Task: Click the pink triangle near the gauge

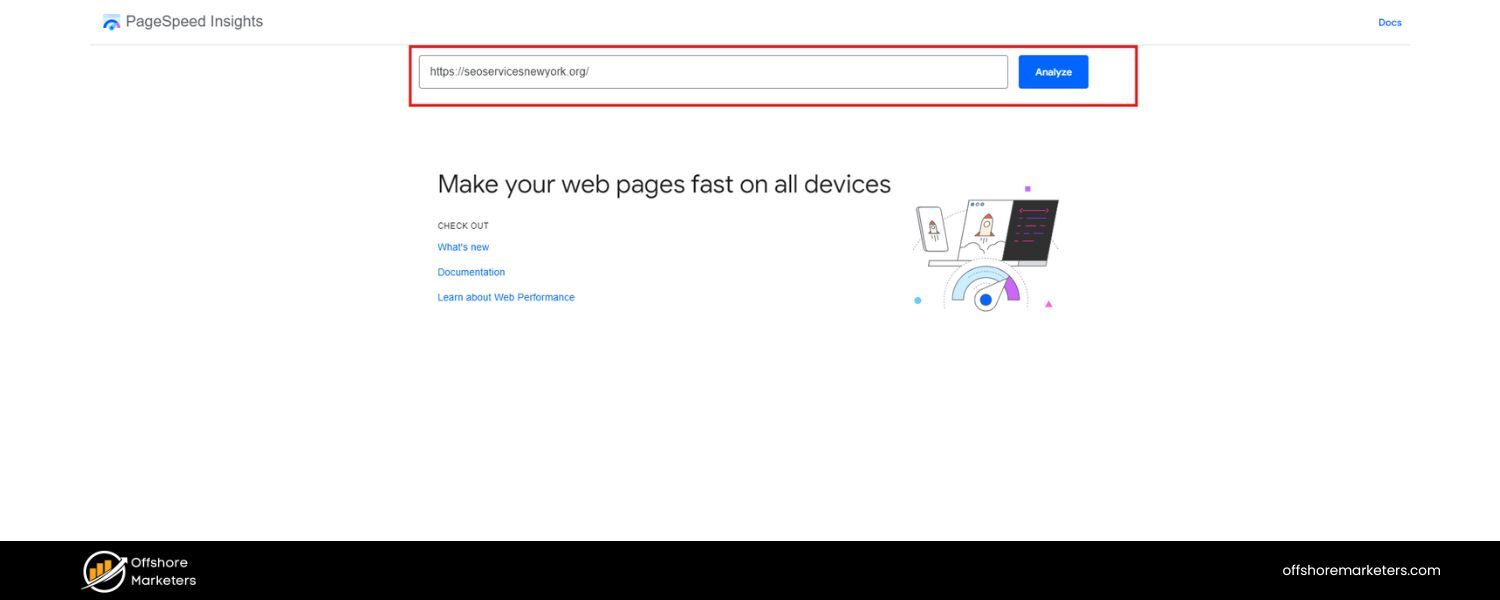Action: pos(1049,302)
